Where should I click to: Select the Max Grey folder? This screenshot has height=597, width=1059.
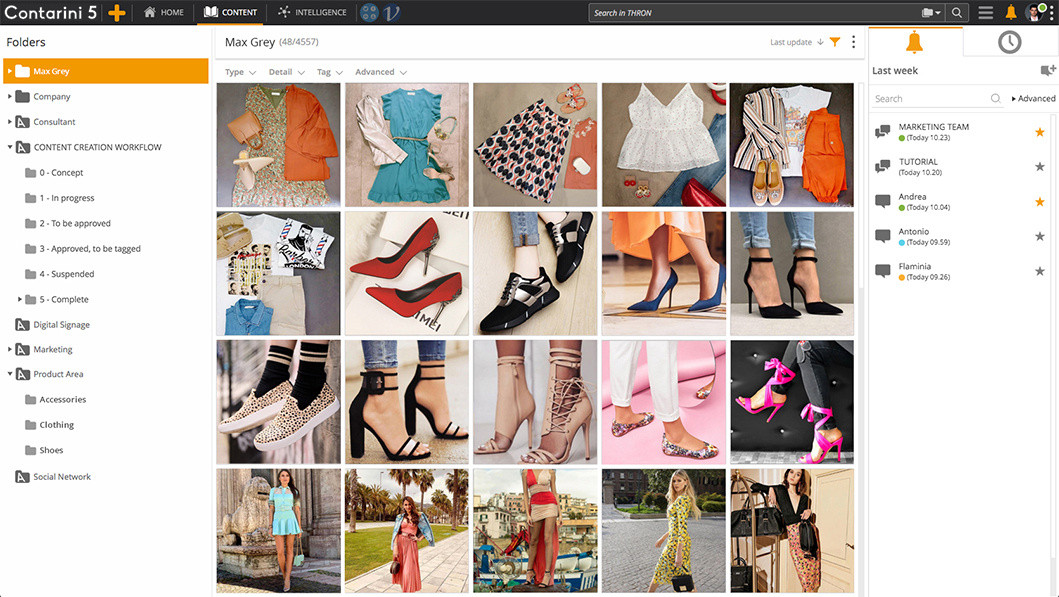pos(106,71)
